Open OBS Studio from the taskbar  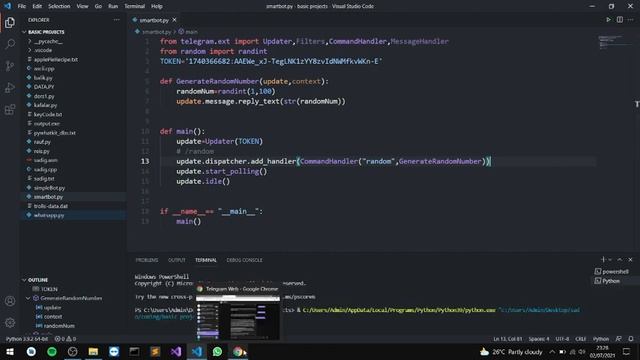tap(72, 351)
